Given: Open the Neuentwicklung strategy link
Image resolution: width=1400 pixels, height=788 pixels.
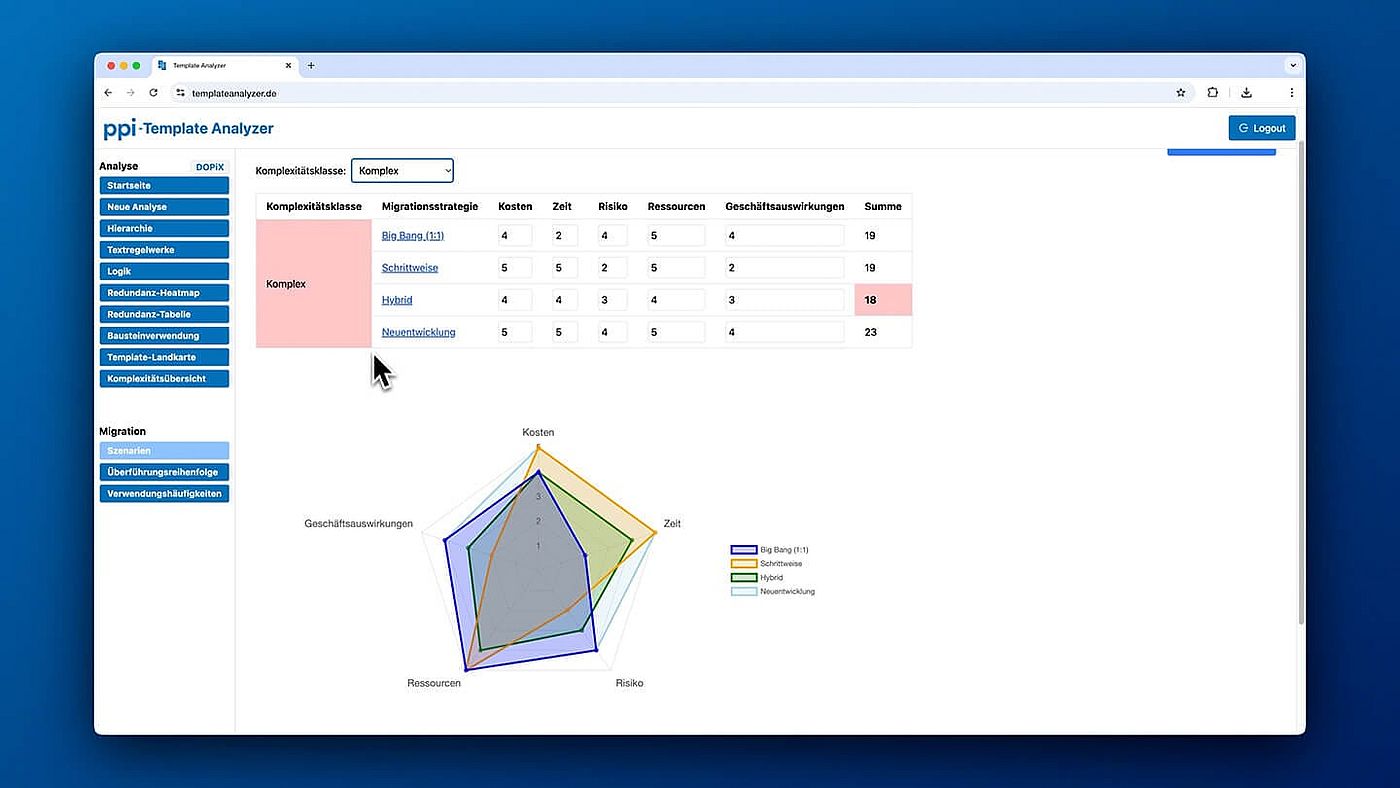Looking at the screenshot, I should [418, 332].
